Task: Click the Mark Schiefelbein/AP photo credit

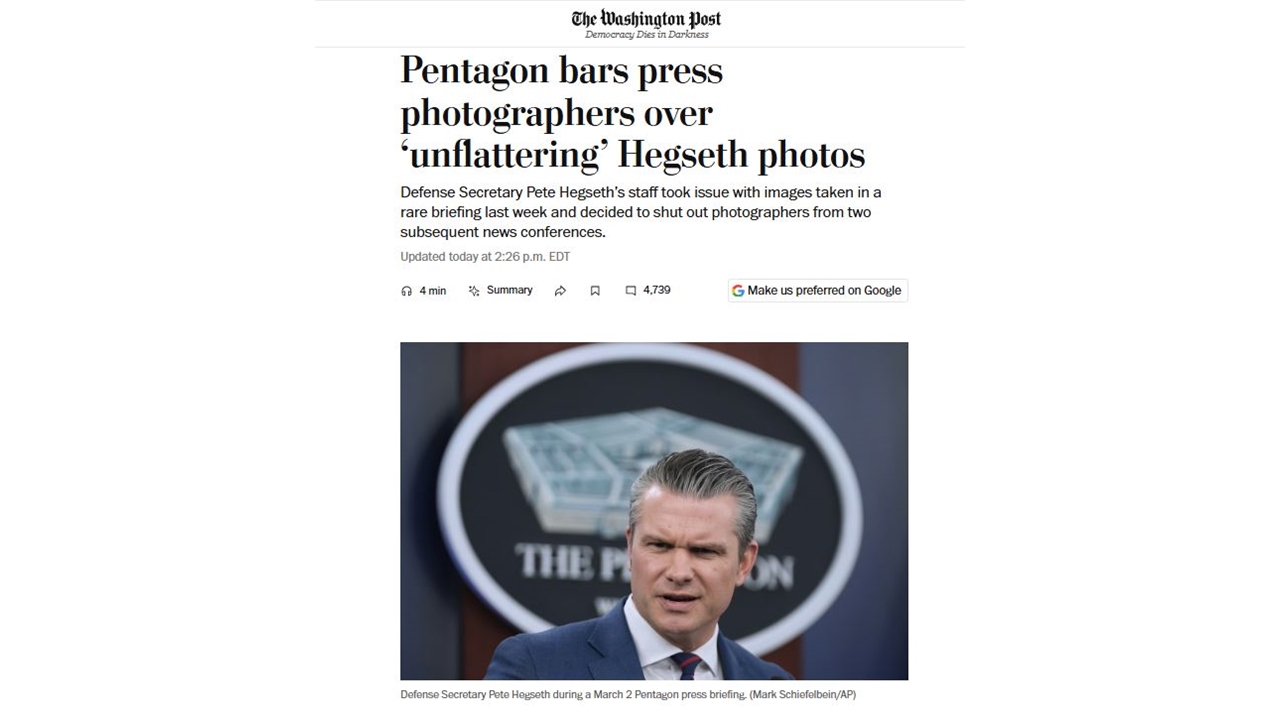Action: click(802, 694)
